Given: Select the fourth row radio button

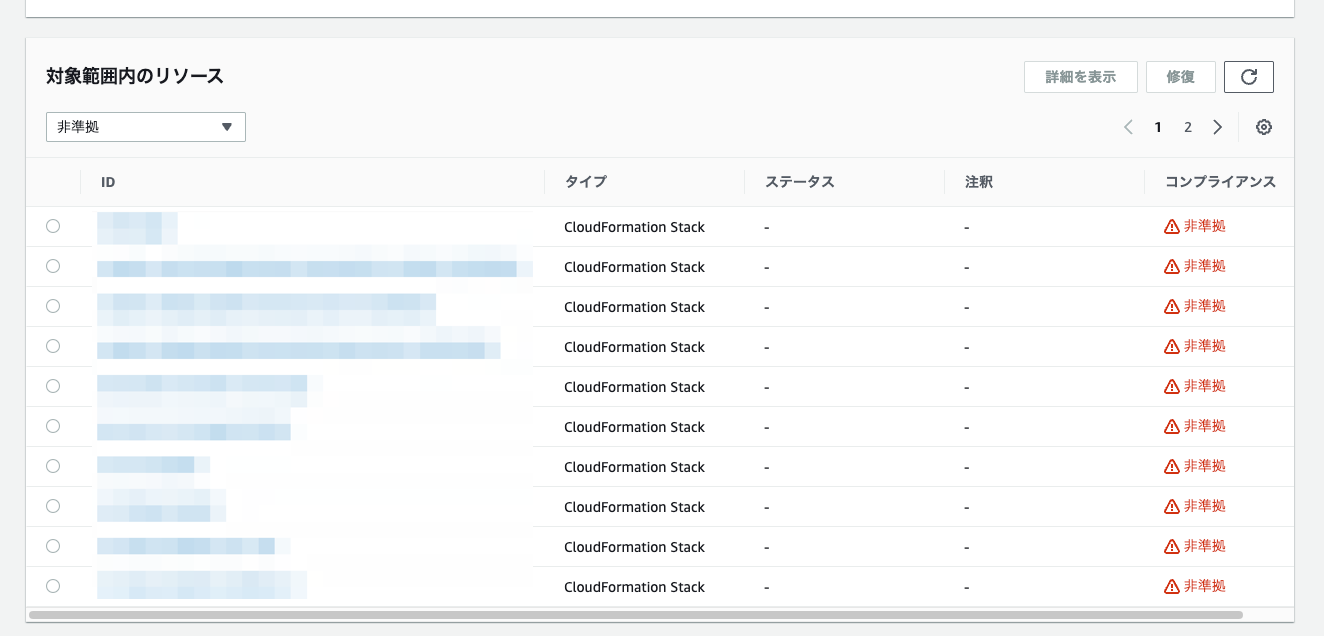Looking at the screenshot, I should coord(53,347).
